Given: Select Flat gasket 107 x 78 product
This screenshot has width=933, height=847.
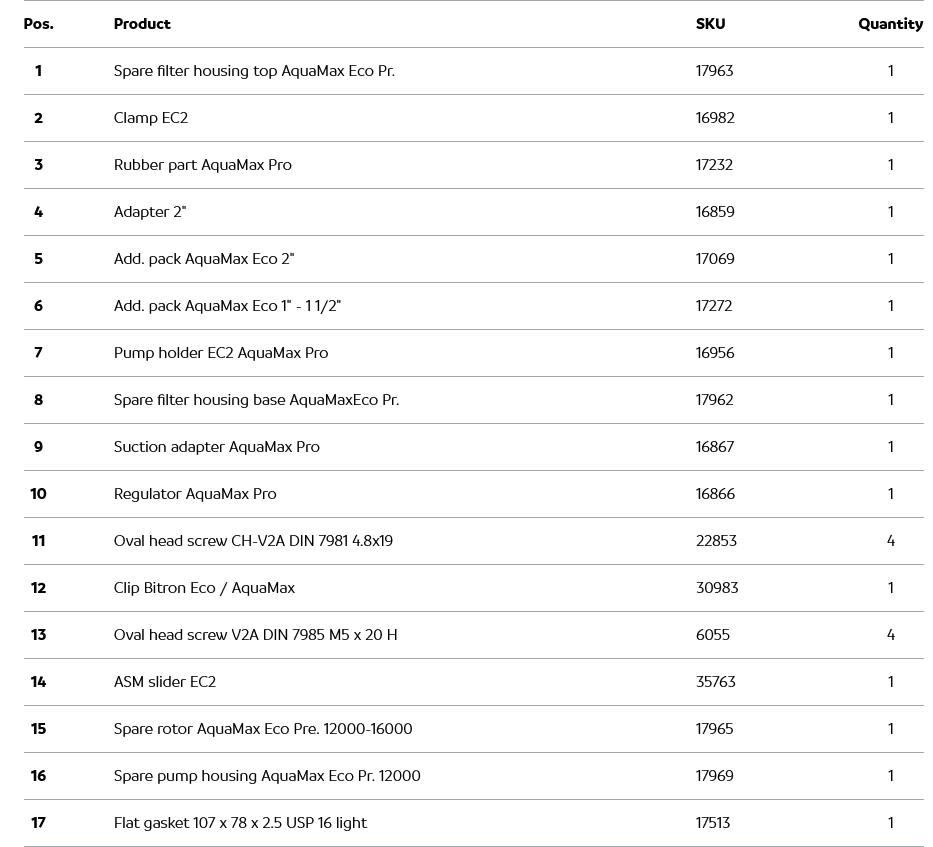Looking at the screenshot, I should point(240,823).
